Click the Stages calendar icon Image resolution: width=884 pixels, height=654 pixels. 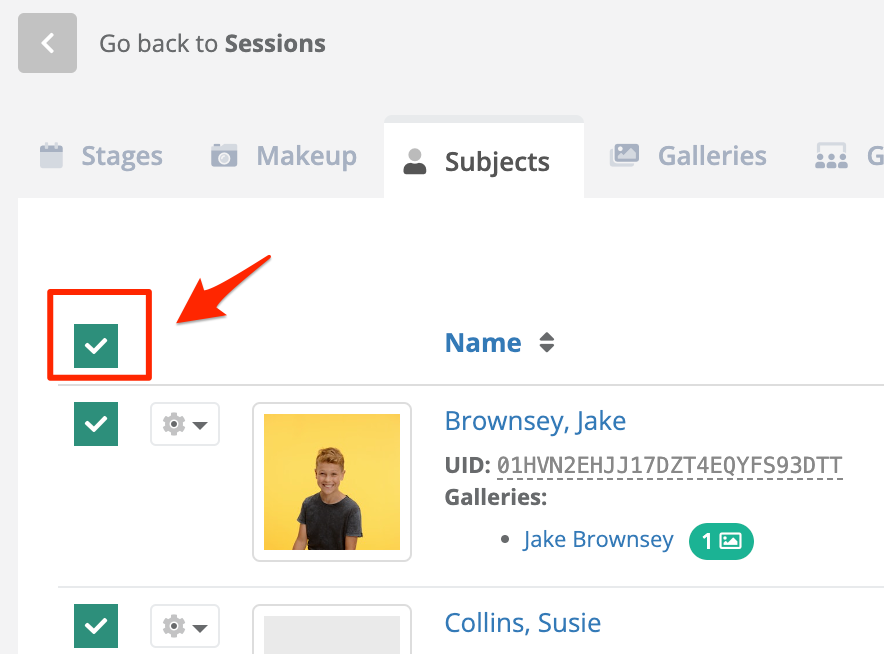[51, 156]
